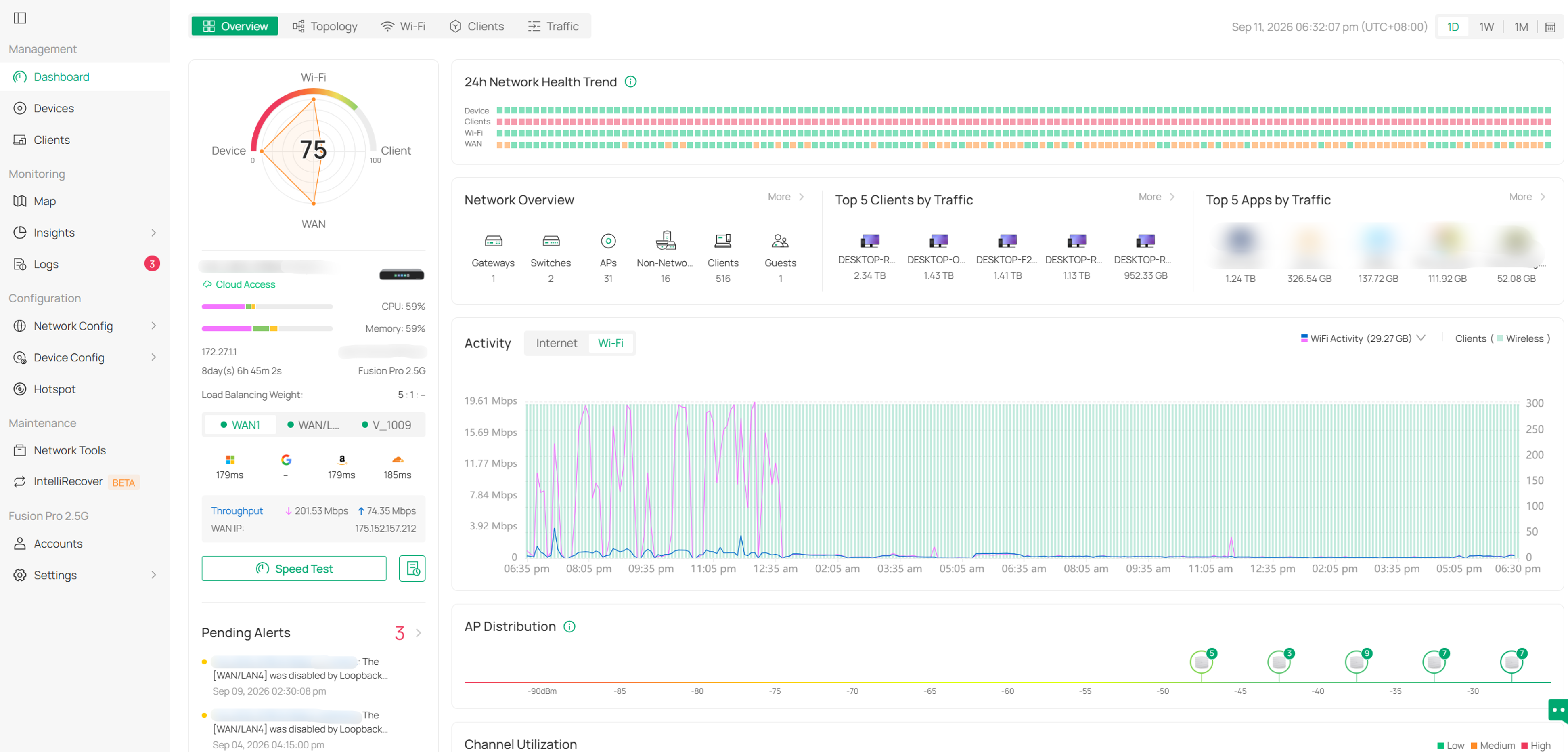Expand Pending Alerts list

click(419, 633)
